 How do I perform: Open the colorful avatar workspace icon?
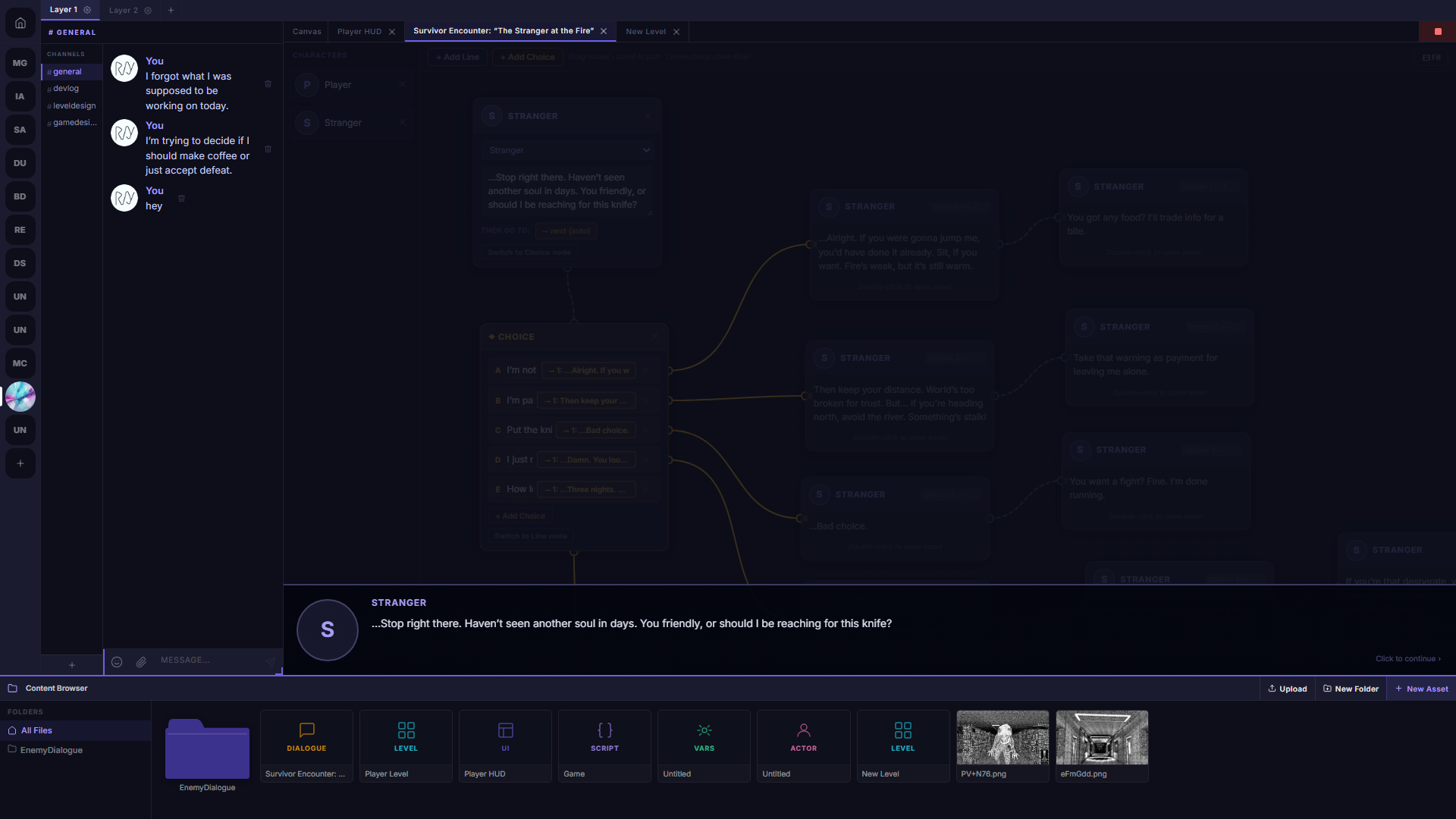pos(20,397)
